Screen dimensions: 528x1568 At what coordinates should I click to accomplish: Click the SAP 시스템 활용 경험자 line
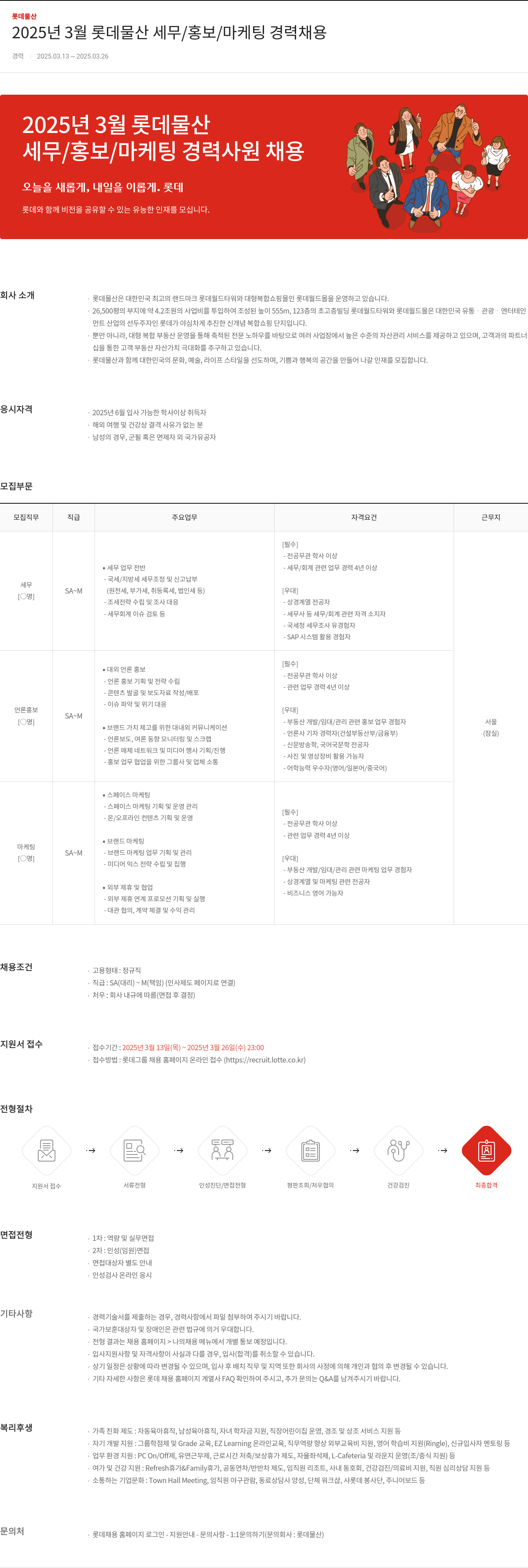coord(317,637)
